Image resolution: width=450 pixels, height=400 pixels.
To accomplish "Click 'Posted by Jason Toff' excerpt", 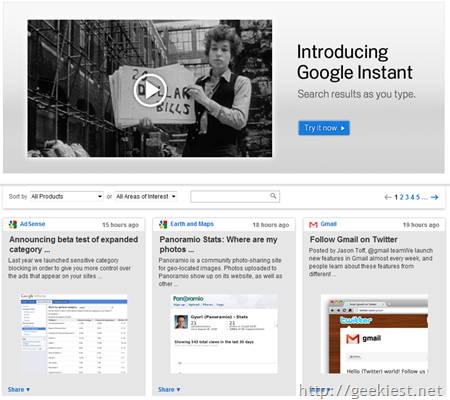I will coord(371,262).
